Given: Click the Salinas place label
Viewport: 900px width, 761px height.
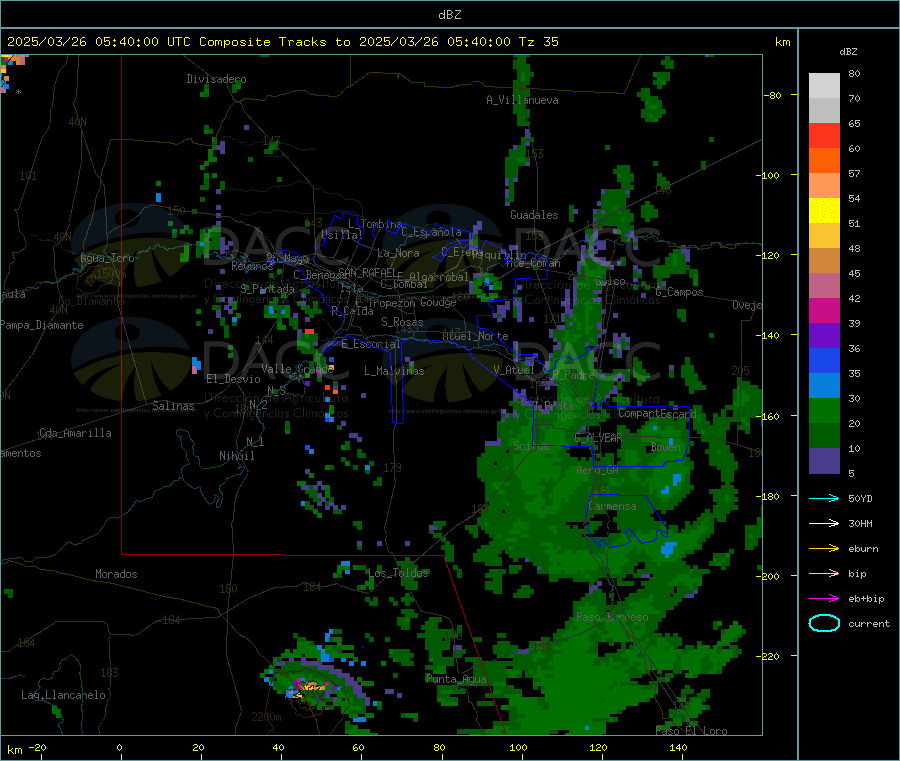Looking at the screenshot, I should pos(173,406).
